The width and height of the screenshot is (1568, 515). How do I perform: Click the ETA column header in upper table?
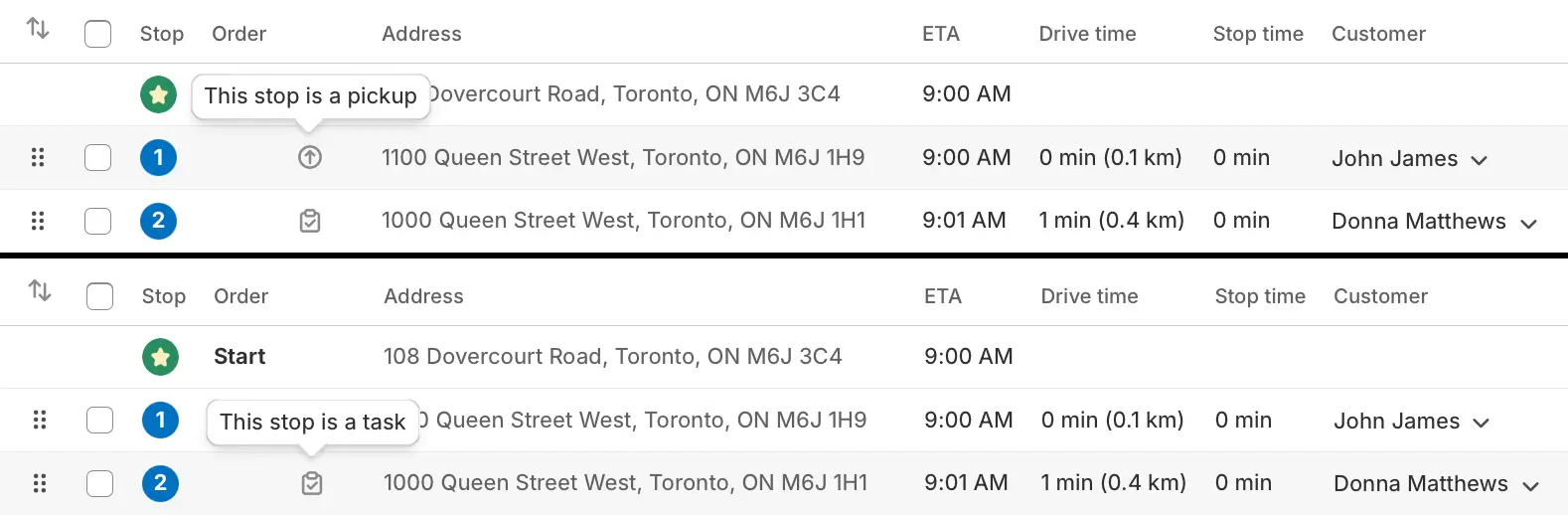941,34
